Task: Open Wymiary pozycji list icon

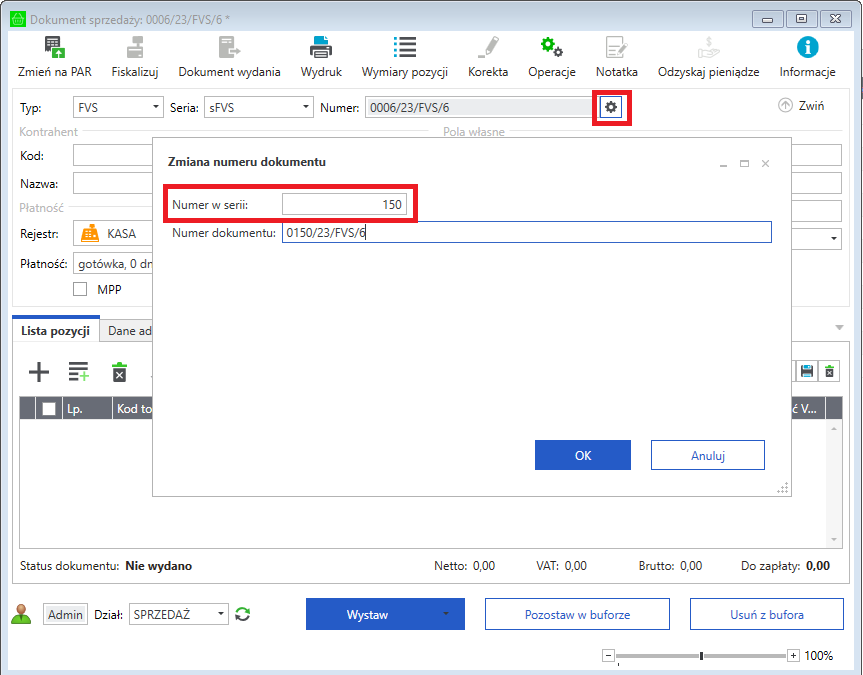Action: [x=405, y=47]
